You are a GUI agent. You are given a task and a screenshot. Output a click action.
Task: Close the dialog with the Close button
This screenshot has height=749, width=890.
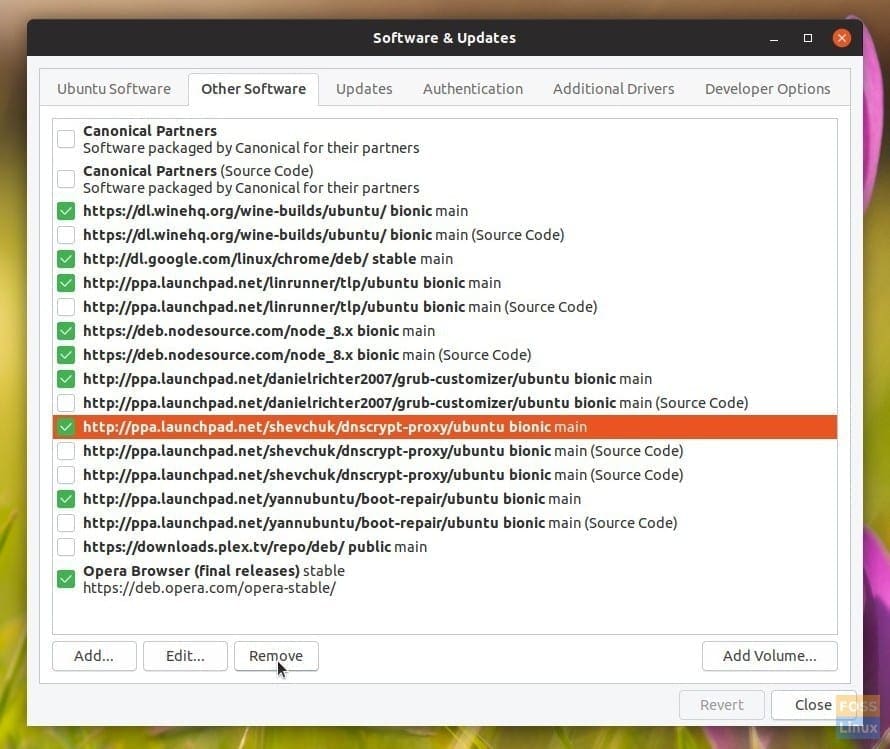(x=813, y=705)
